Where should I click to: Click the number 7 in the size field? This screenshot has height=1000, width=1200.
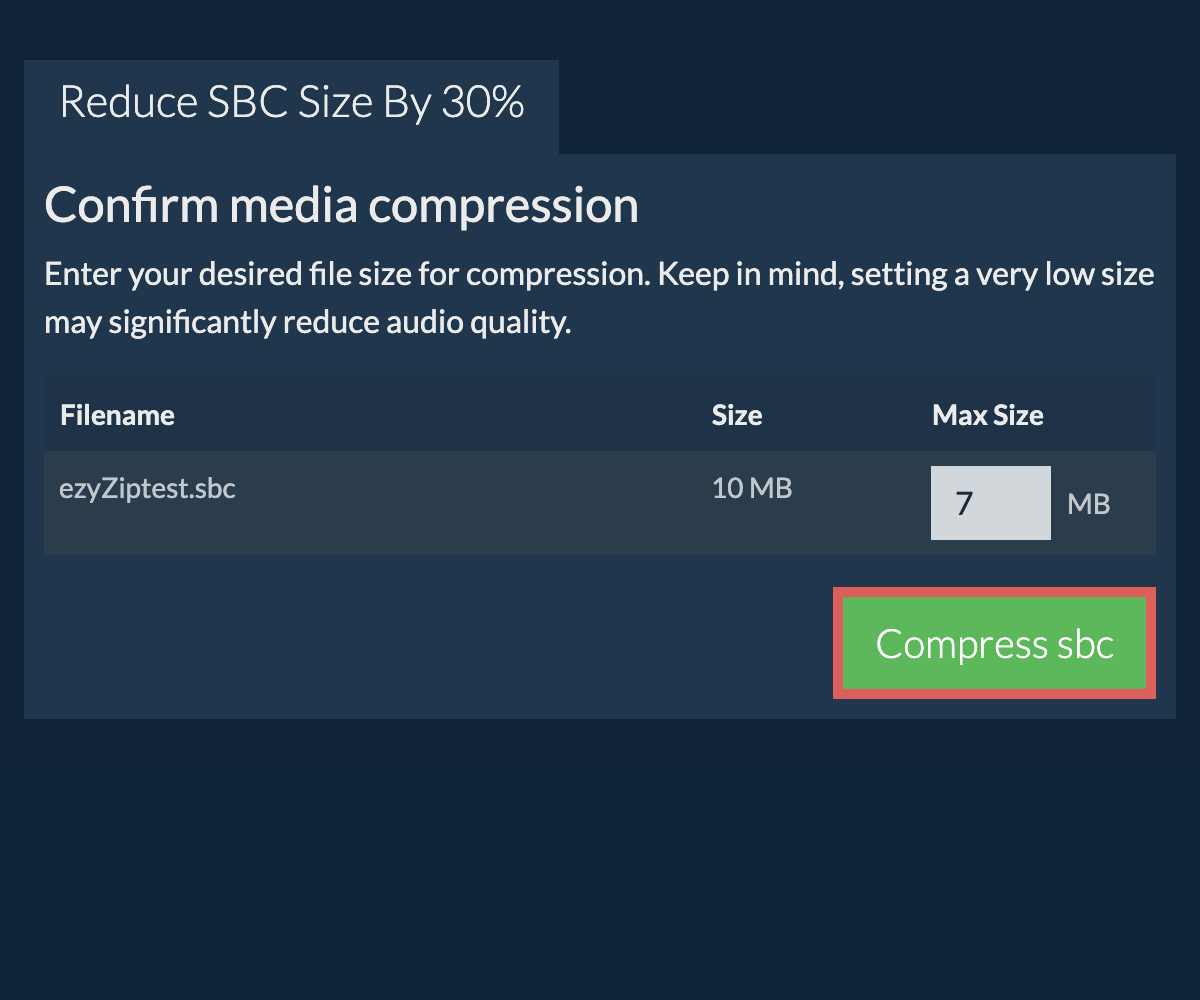point(964,503)
